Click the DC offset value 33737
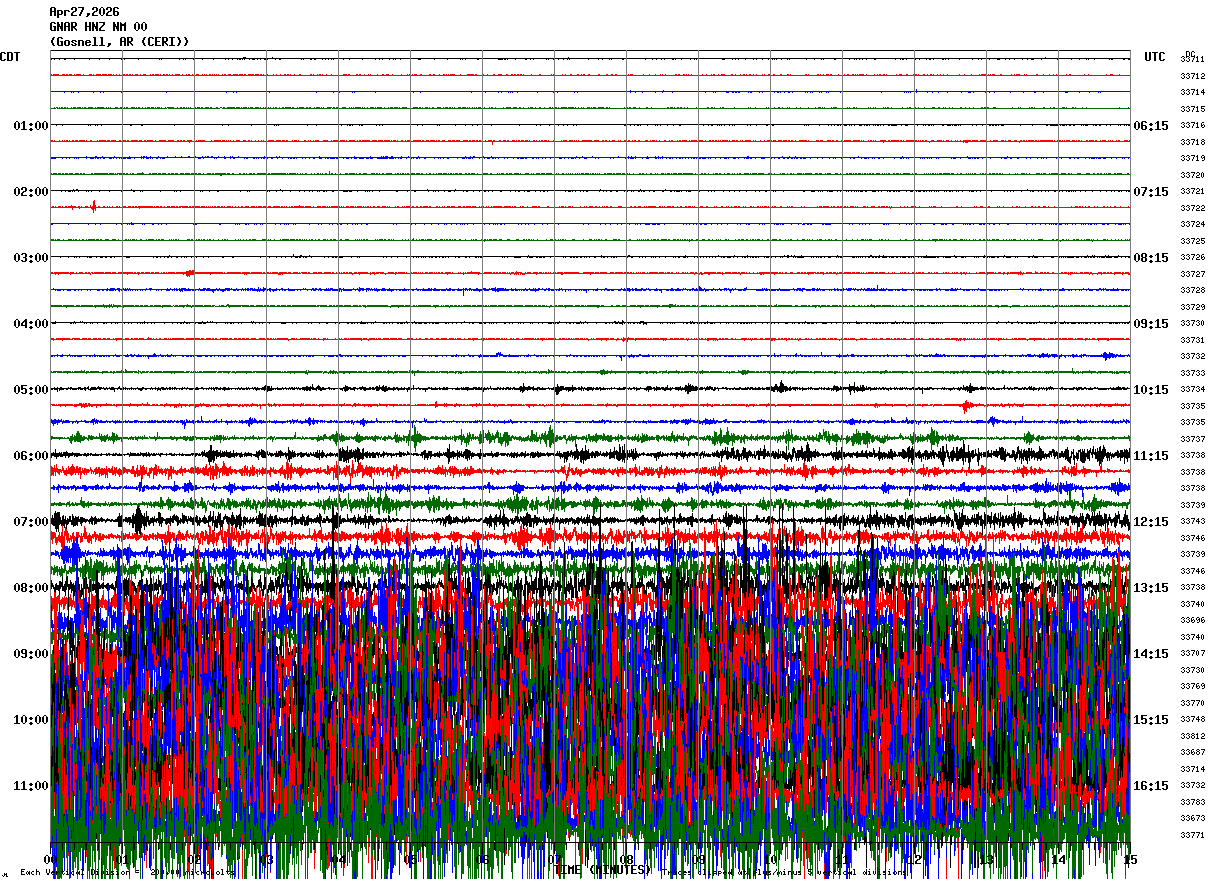 (1192, 440)
